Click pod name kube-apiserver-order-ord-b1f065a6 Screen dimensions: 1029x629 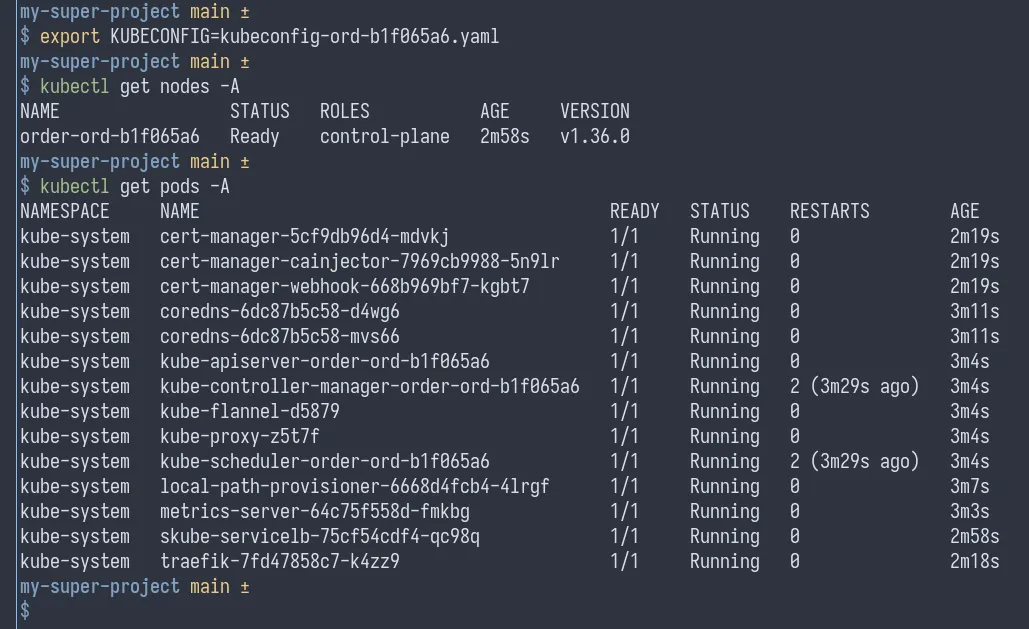click(325, 361)
